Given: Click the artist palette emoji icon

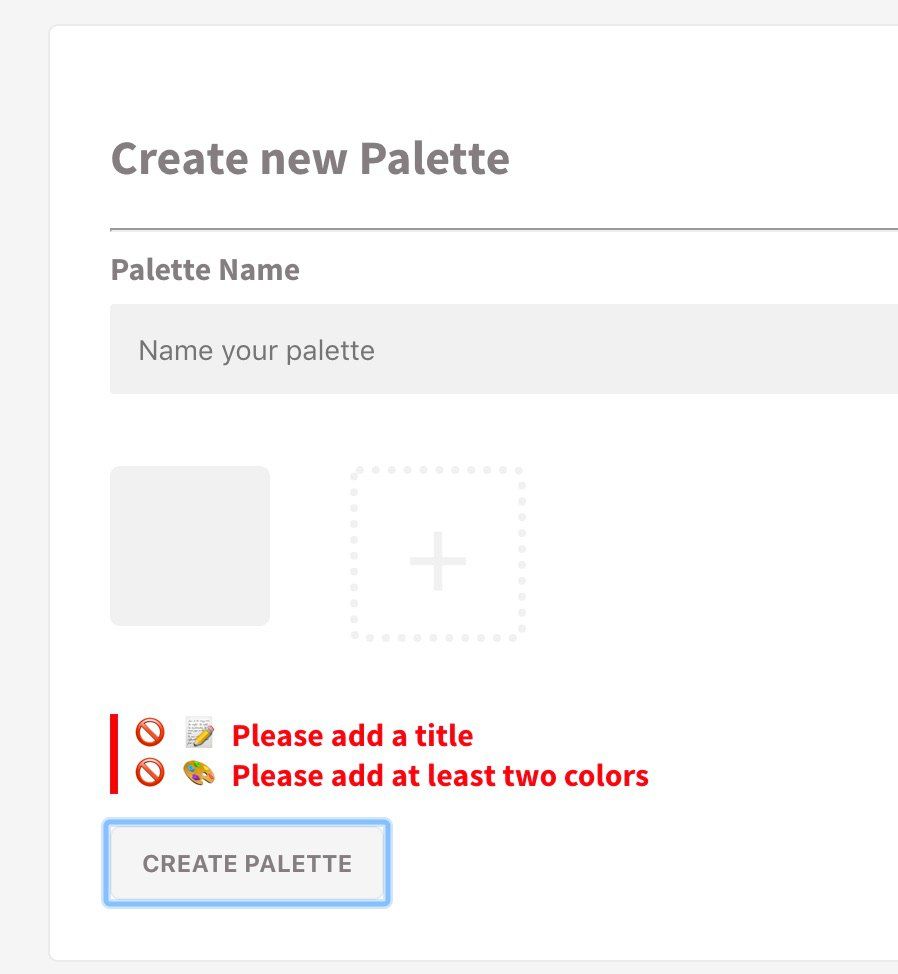Looking at the screenshot, I should coord(200,774).
